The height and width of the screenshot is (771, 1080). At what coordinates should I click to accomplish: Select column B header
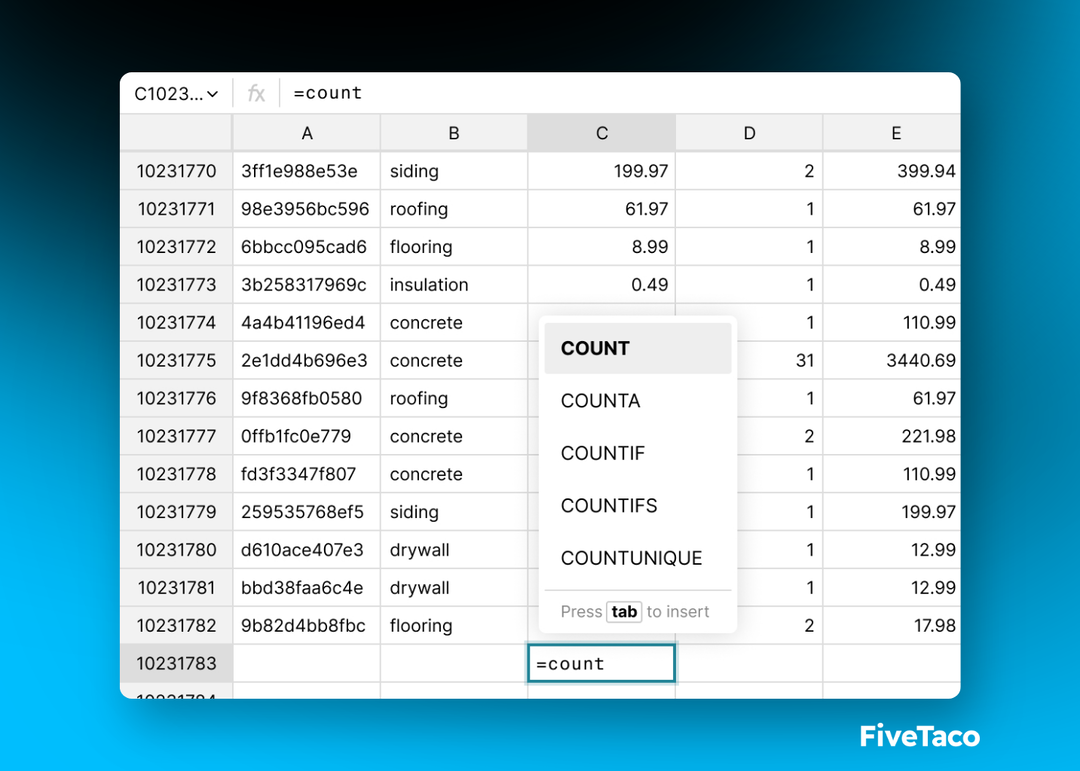pos(454,133)
